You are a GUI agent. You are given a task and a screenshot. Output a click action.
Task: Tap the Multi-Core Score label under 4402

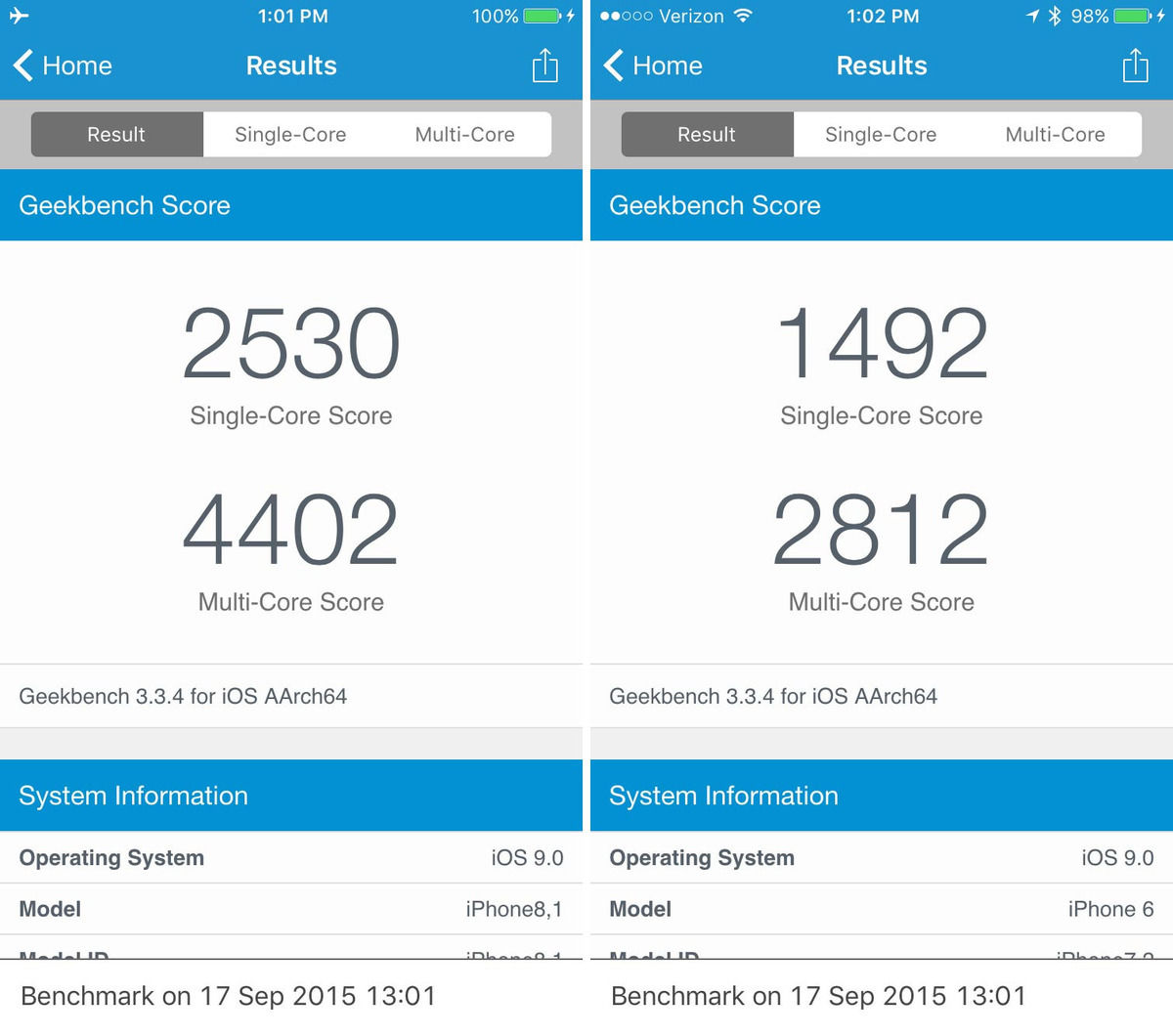tap(291, 602)
